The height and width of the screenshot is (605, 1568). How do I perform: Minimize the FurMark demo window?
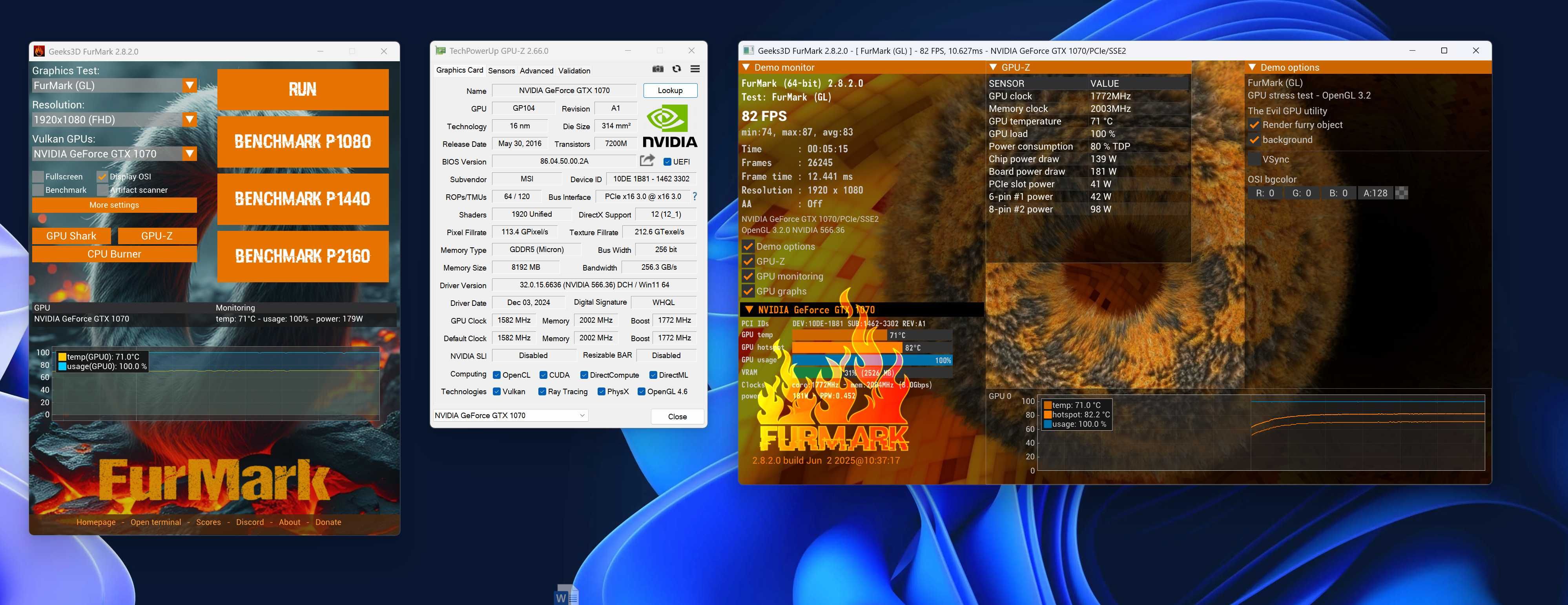1412,51
